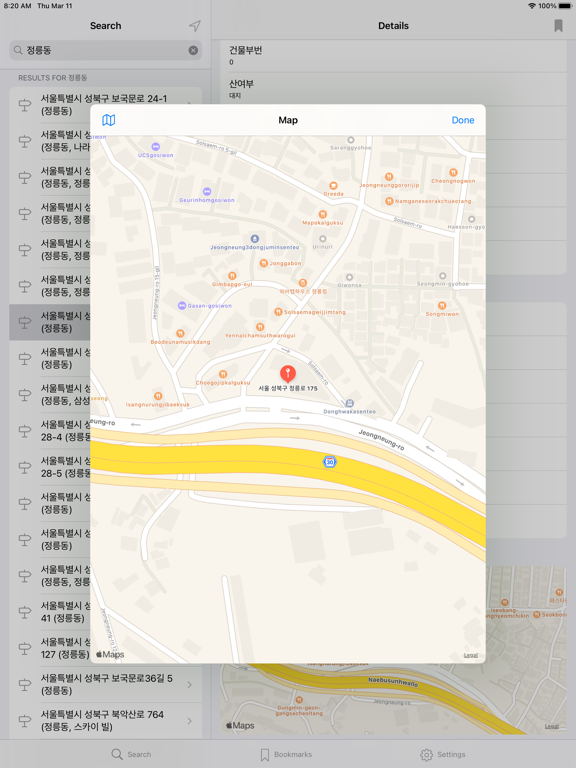
Task: Clear the 정릉동 search text
Action: (193, 50)
